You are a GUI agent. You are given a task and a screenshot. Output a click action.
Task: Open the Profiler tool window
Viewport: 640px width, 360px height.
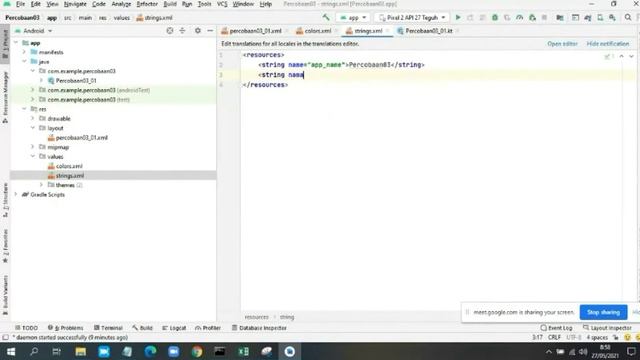pyautogui.click(x=208, y=328)
